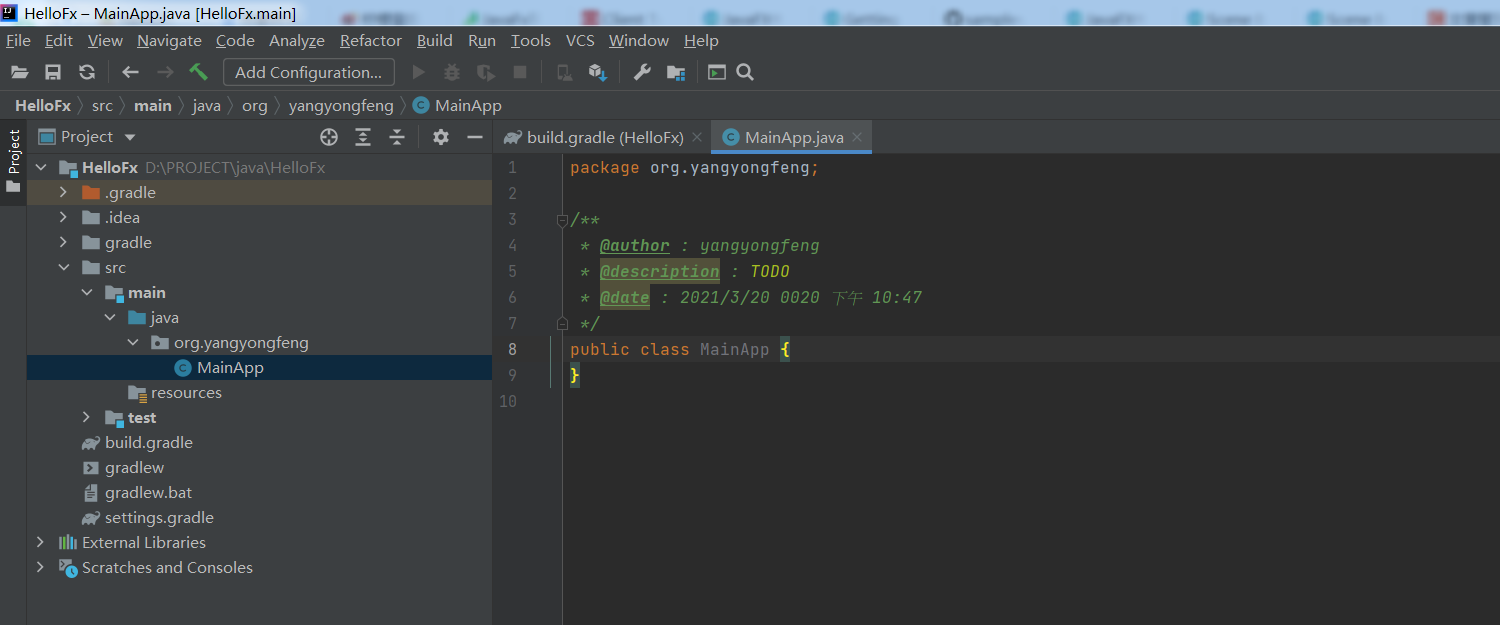Screen dimensions: 1500x625
Task: Click MainApp in the breadcrumb bar
Action: (457, 105)
